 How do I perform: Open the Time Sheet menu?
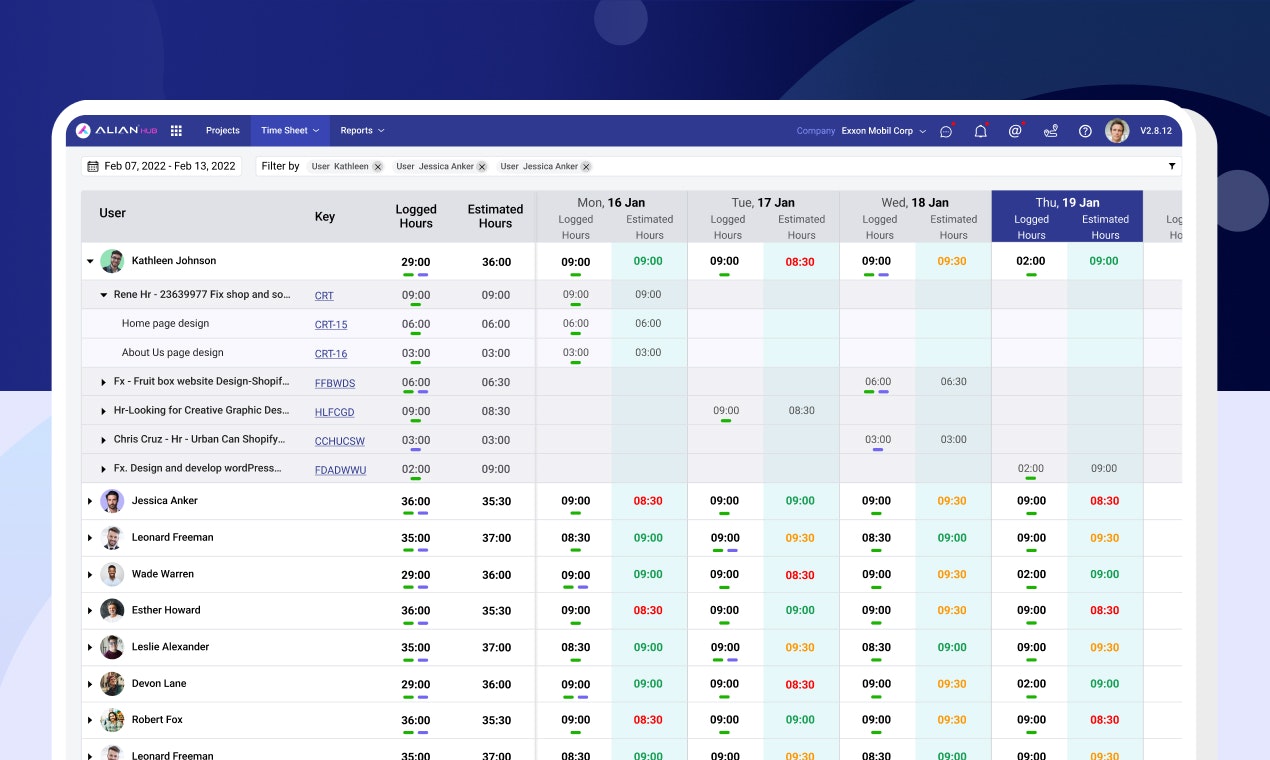click(x=290, y=131)
